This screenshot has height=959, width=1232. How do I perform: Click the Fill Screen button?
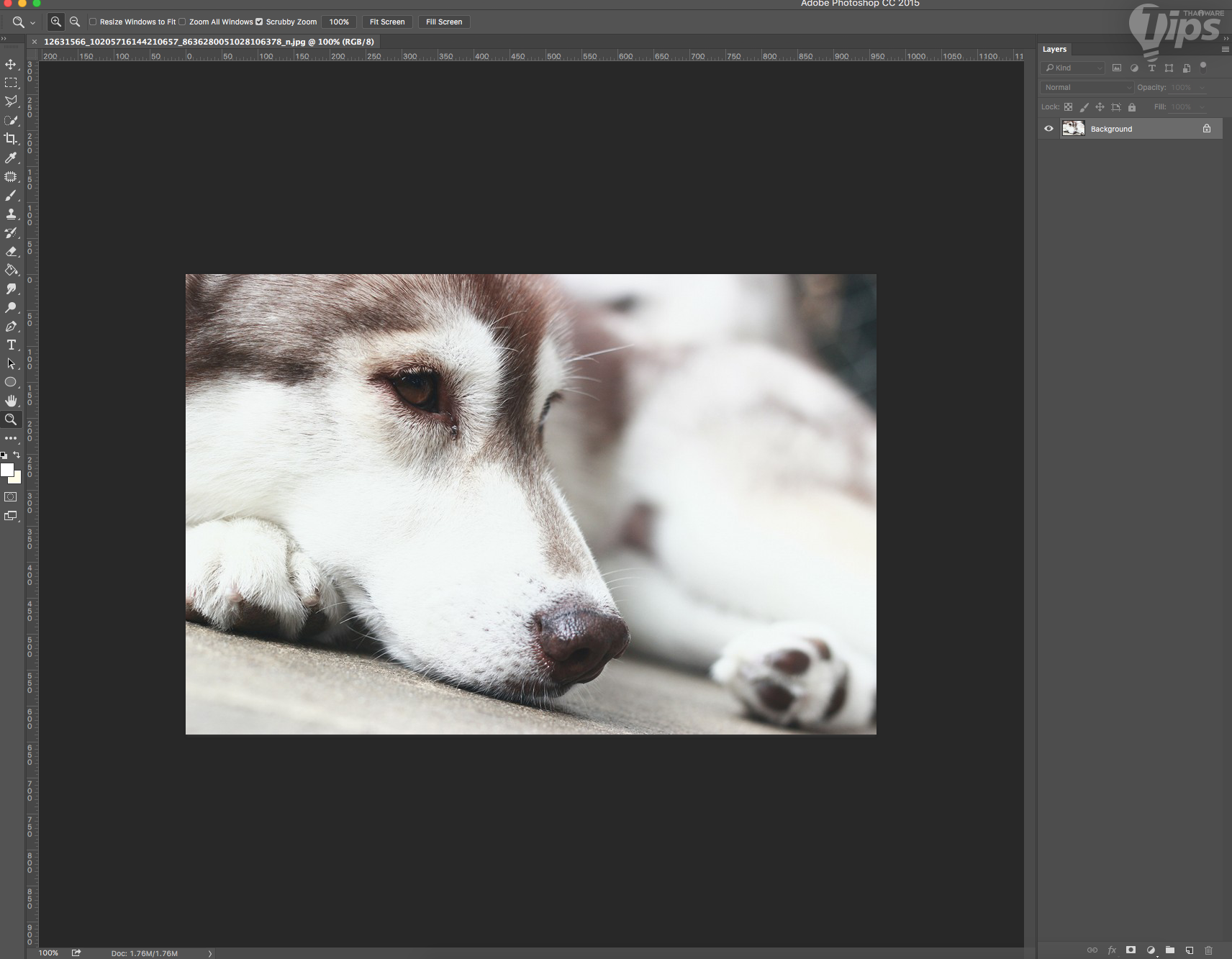tap(444, 22)
